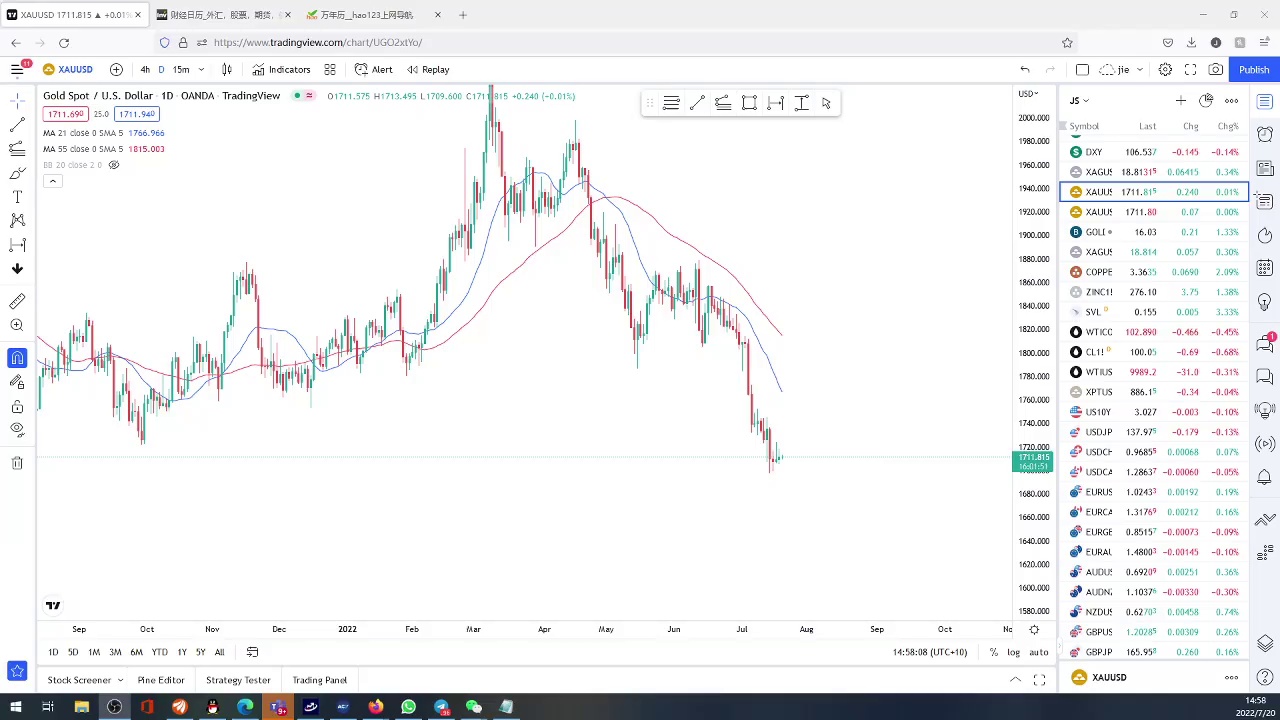Viewport: 1280px width, 720px height.
Task: Open chart settings gear
Action: pos(1165,69)
